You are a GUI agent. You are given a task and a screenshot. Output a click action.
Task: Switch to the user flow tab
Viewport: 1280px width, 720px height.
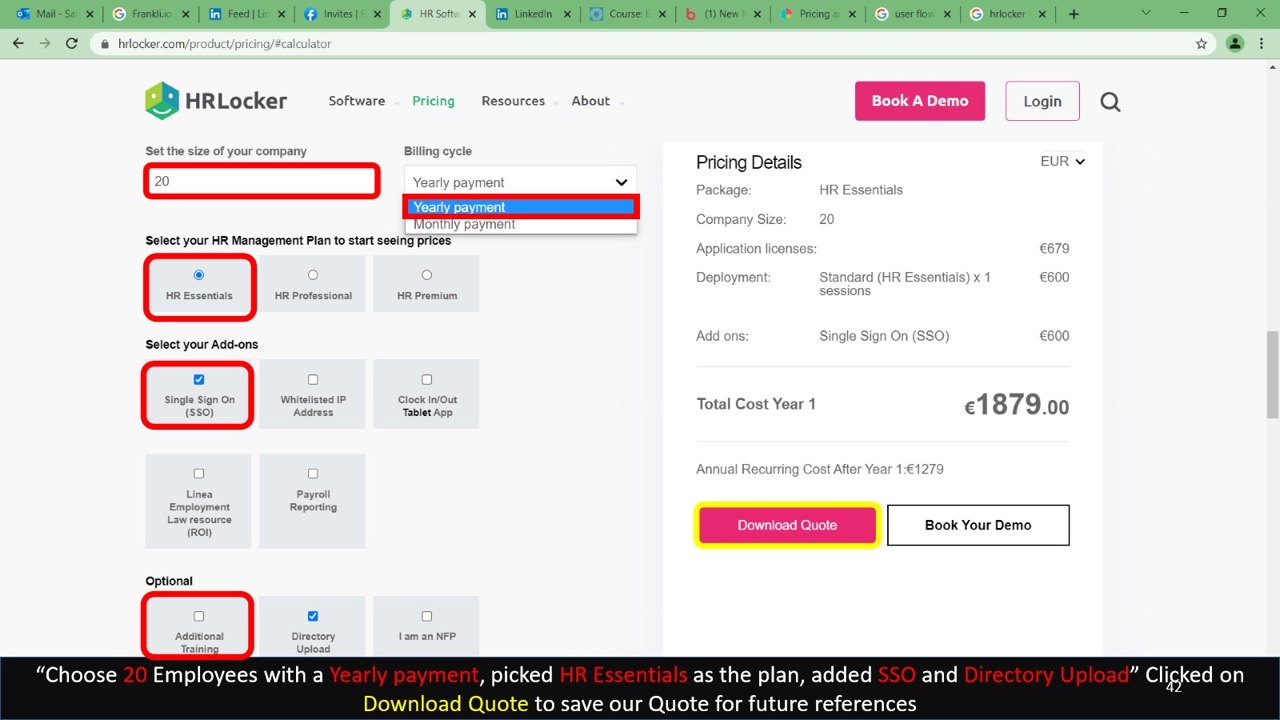[914, 14]
